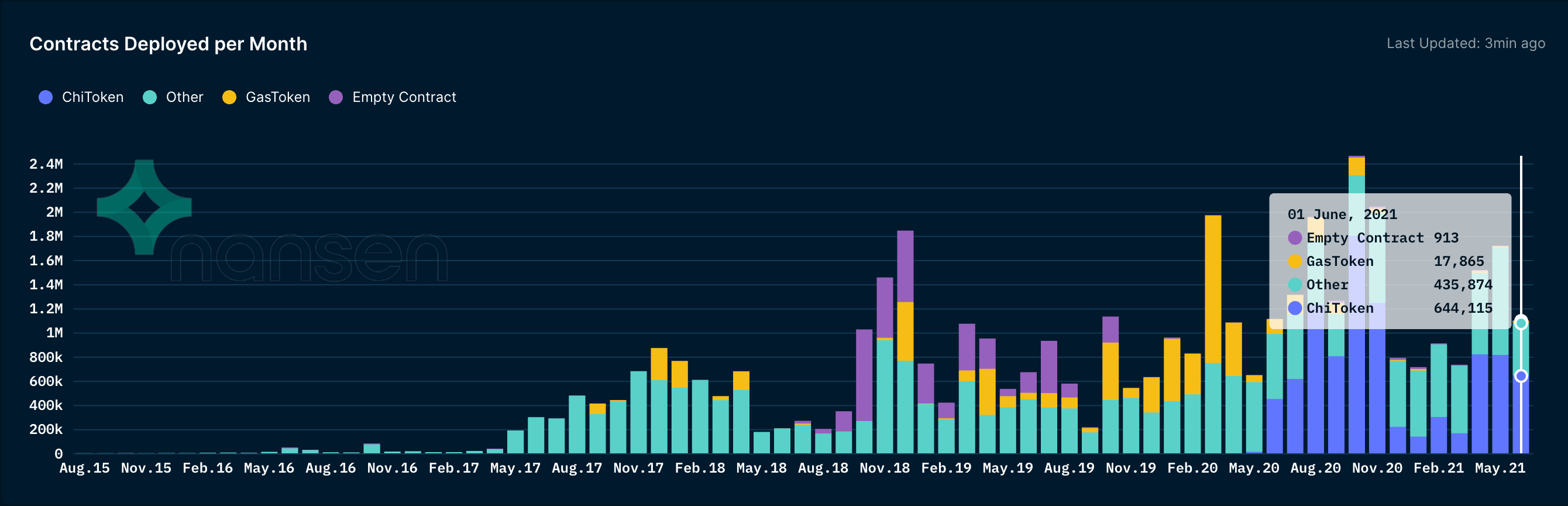
Task: Click the "Nov.18" x-axis label
Action: [885, 468]
